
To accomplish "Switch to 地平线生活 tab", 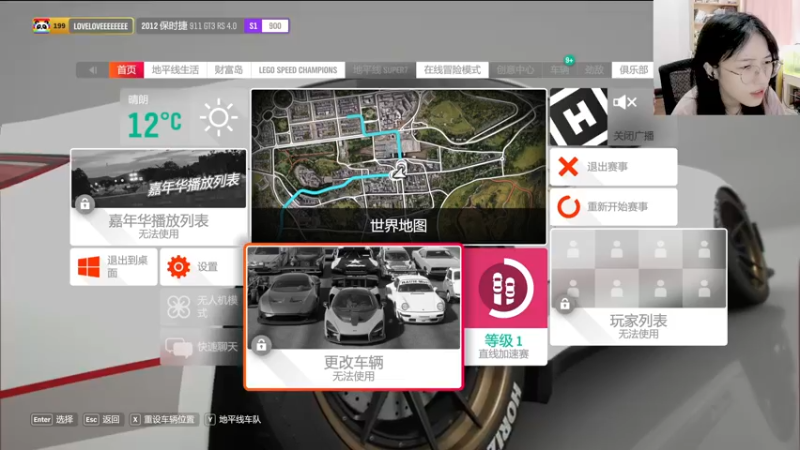I will coord(175,70).
